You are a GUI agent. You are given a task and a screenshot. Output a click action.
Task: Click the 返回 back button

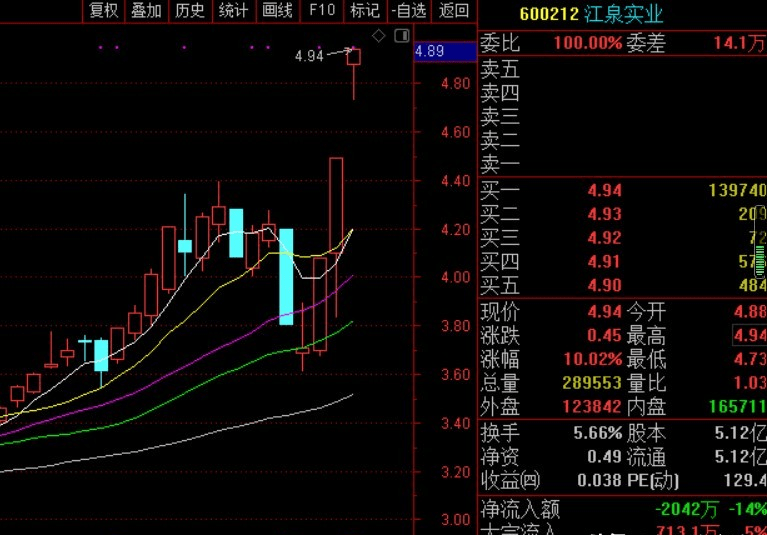[x=453, y=11]
